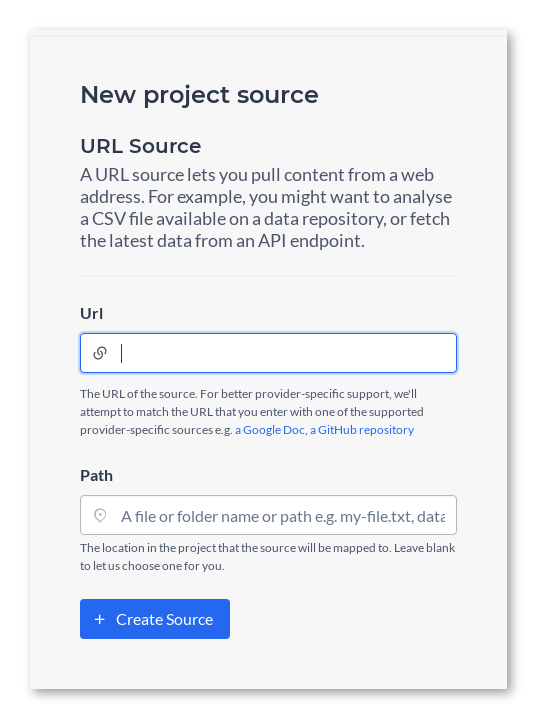Open the "a Google Doc" link
Screen dimensions: 541x723
click(270, 430)
